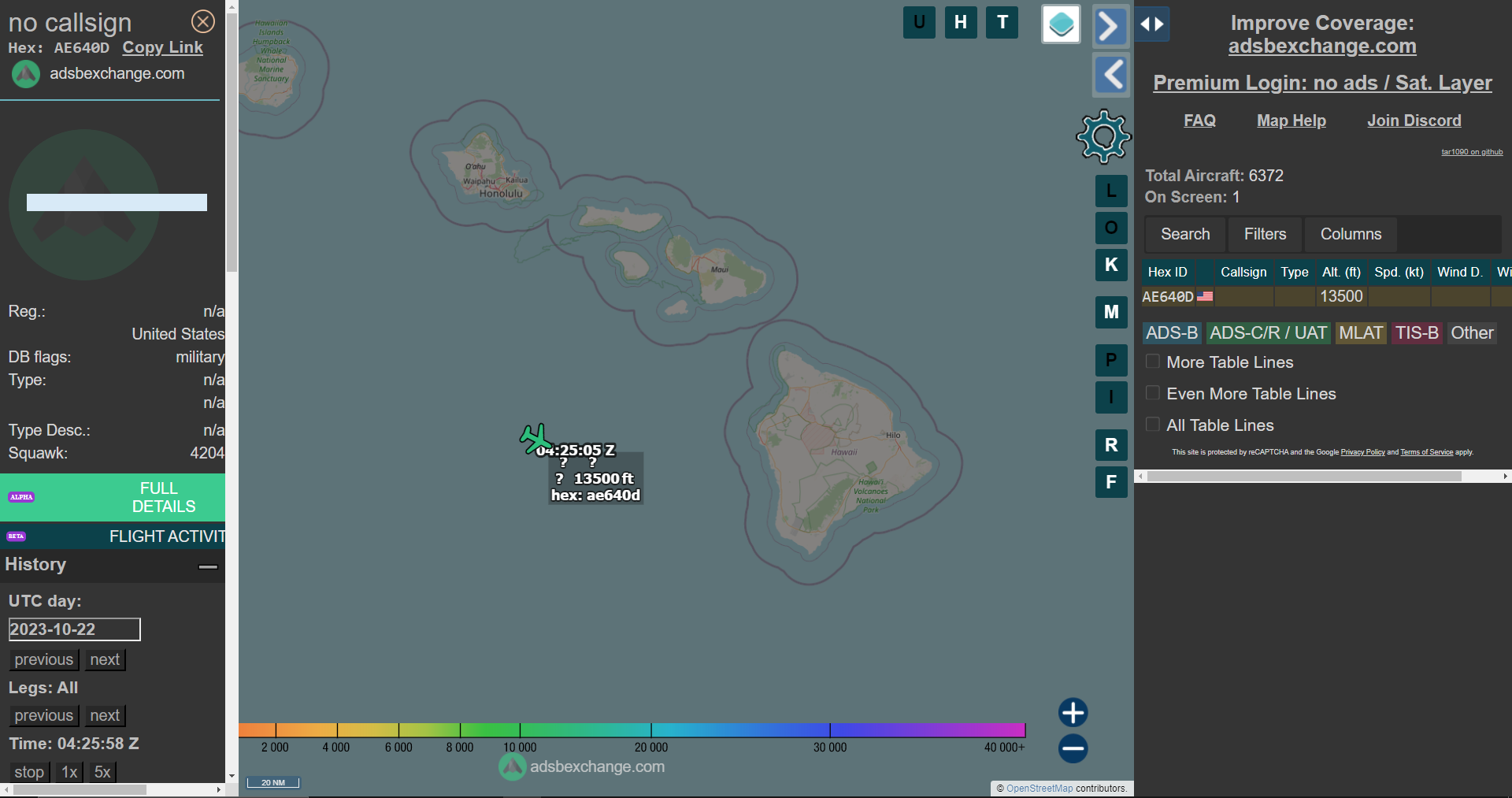Click the U map toggle button
Viewport: 1512px width, 798px height.
point(919,22)
